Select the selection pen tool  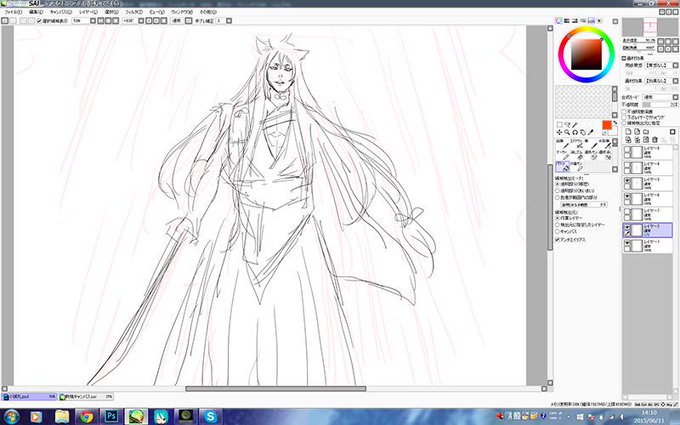click(x=592, y=155)
